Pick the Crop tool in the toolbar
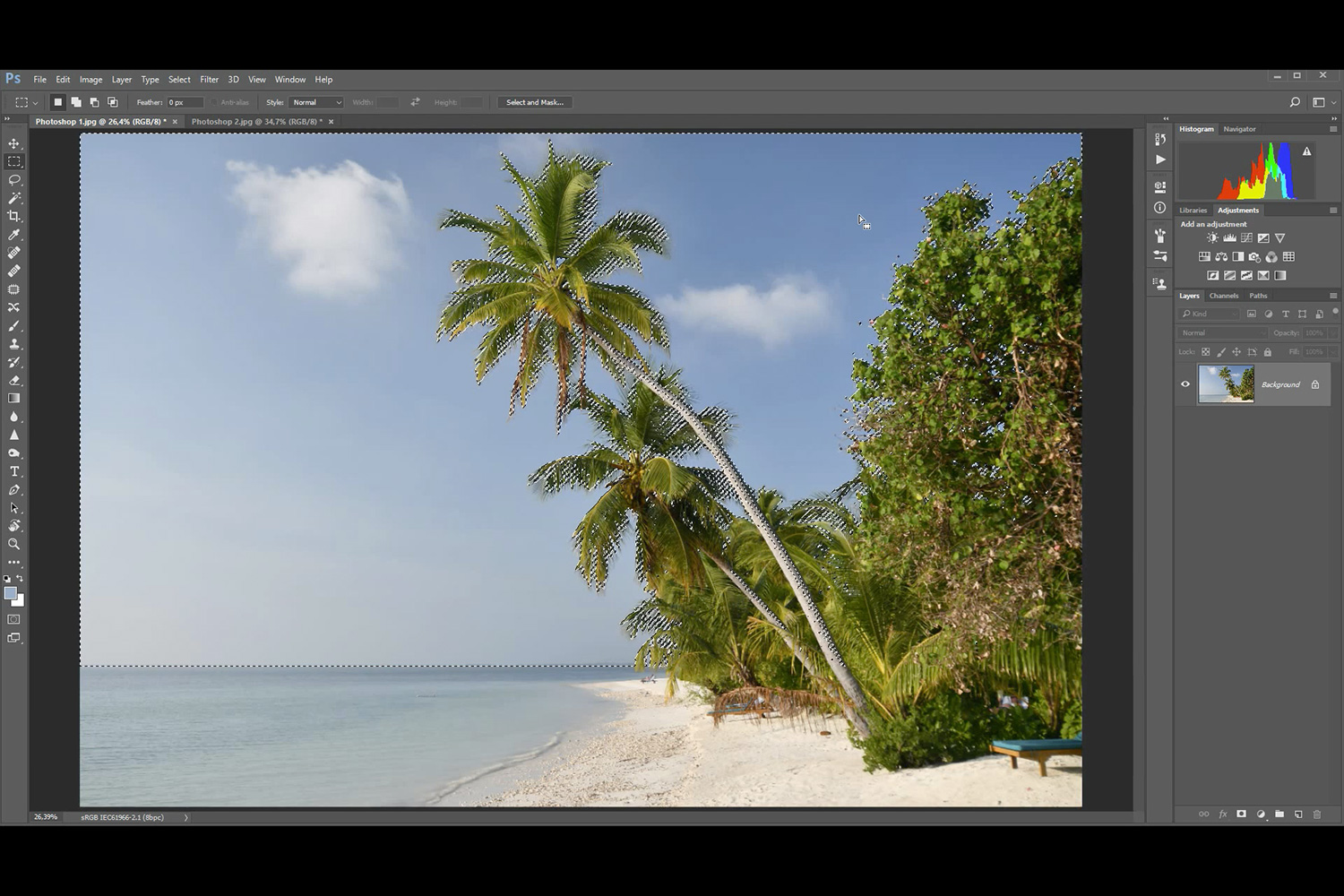Image resolution: width=1344 pixels, height=896 pixels. tap(14, 217)
